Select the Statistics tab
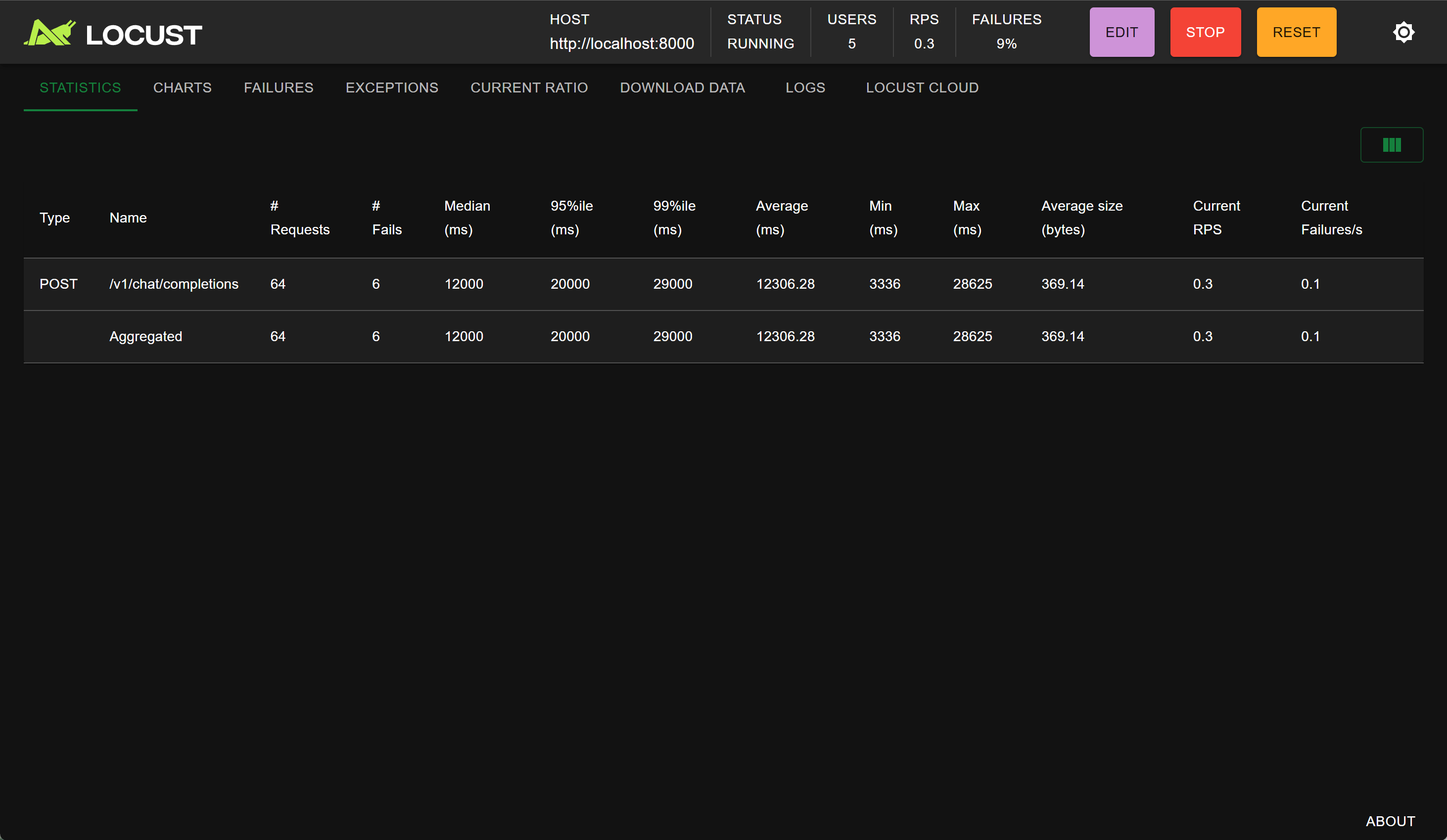This screenshot has height=840, width=1447. (80, 88)
